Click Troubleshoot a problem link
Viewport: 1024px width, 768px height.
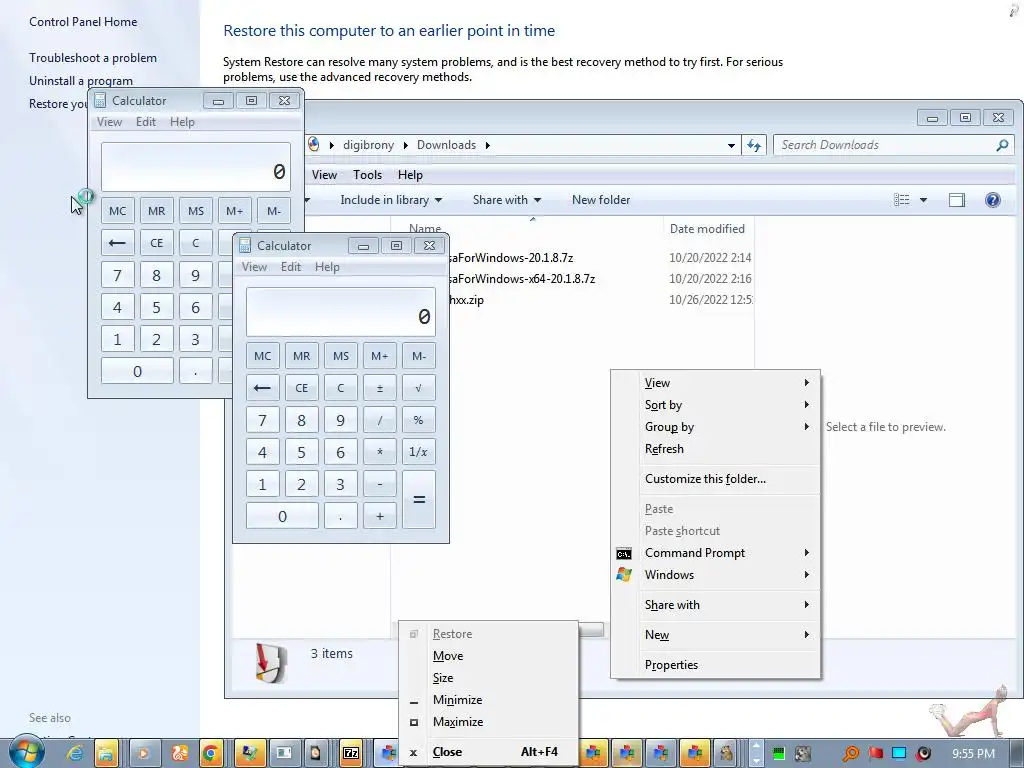tap(93, 58)
